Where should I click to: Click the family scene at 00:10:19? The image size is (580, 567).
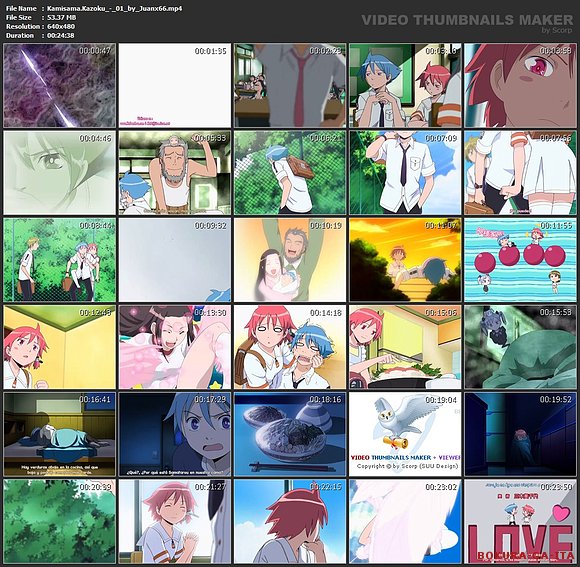(x=290, y=260)
